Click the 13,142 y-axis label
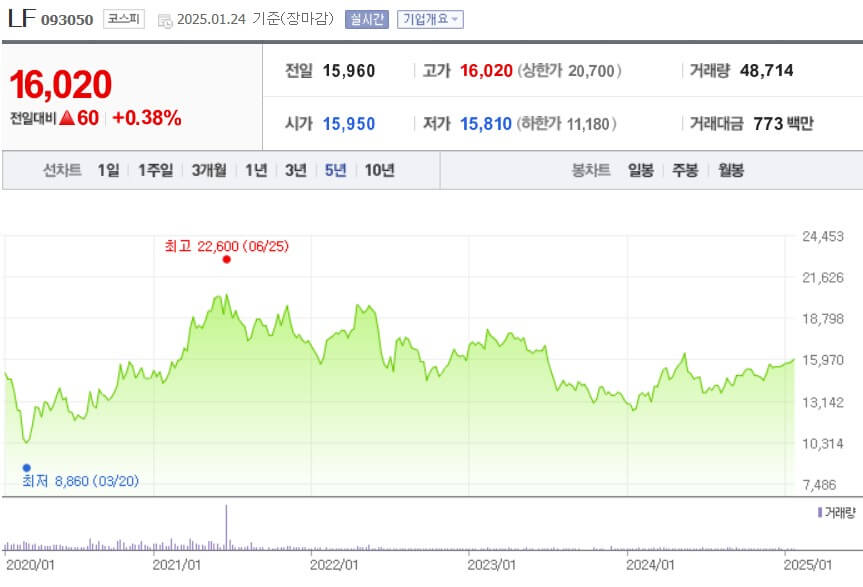This screenshot has width=863, height=587. point(823,403)
